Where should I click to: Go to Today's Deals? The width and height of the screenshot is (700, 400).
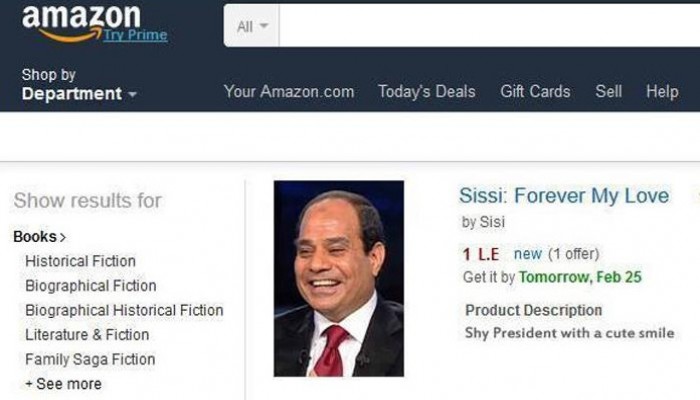tap(427, 91)
